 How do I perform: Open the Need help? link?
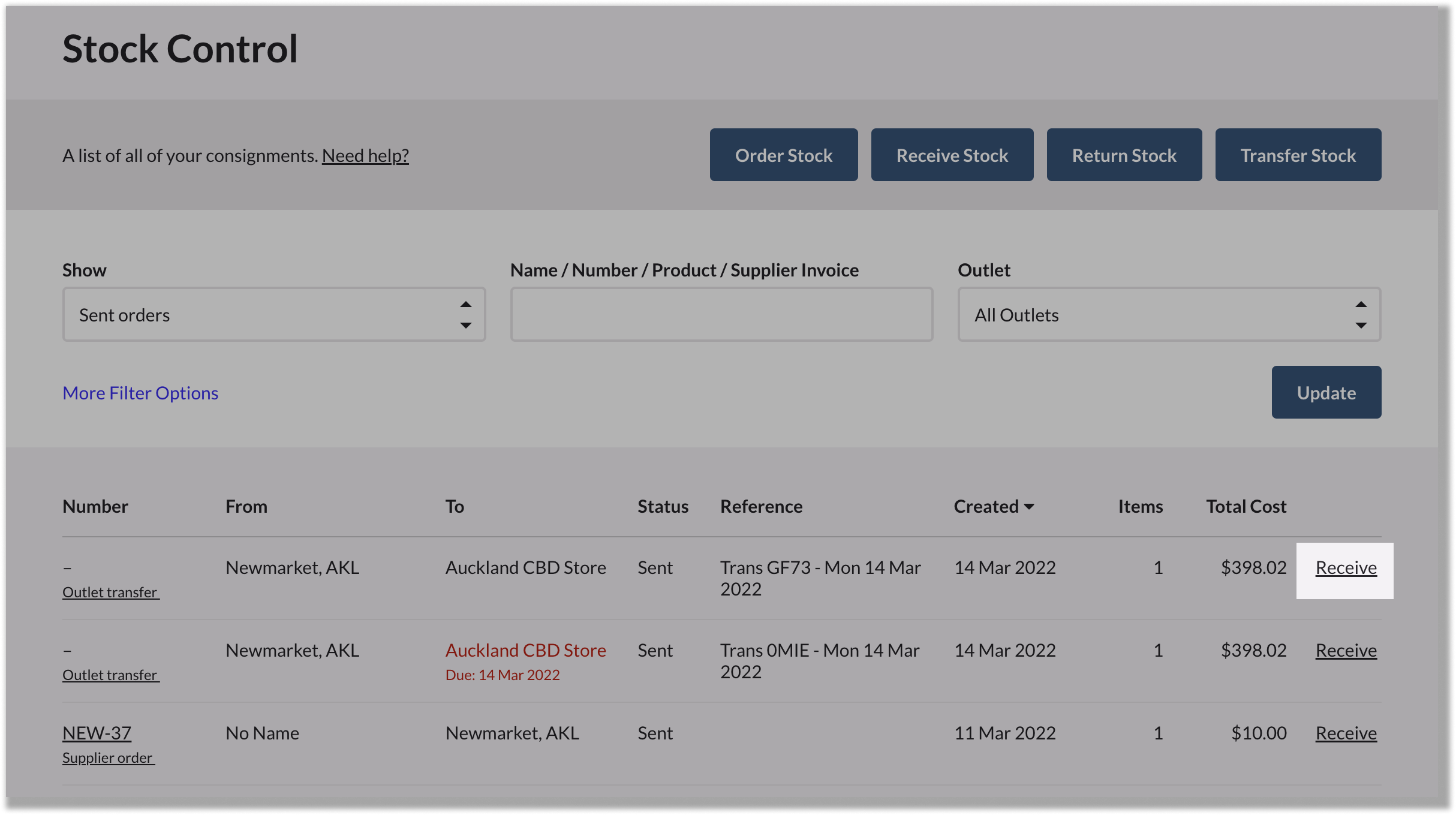pyautogui.click(x=366, y=155)
